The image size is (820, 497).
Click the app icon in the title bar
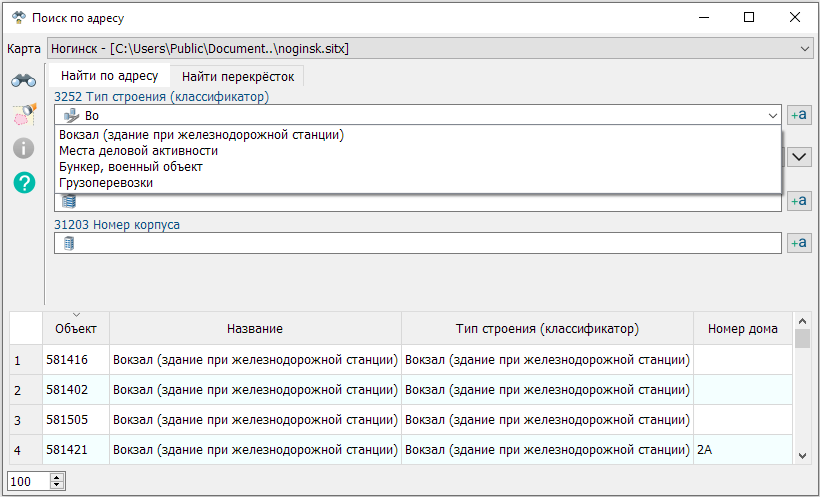[x=18, y=18]
